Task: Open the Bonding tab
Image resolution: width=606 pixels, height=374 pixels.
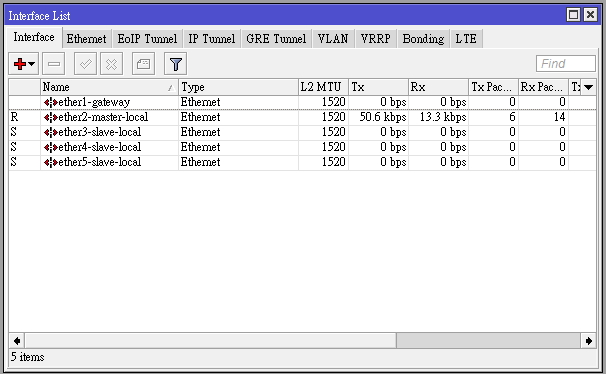Action: click(x=424, y=39)
